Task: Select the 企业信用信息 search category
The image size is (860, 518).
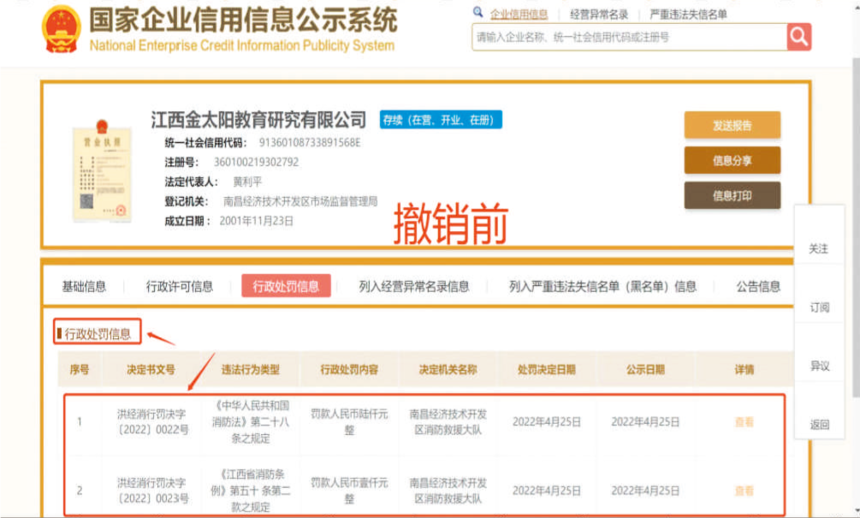Action: [519, 14]
